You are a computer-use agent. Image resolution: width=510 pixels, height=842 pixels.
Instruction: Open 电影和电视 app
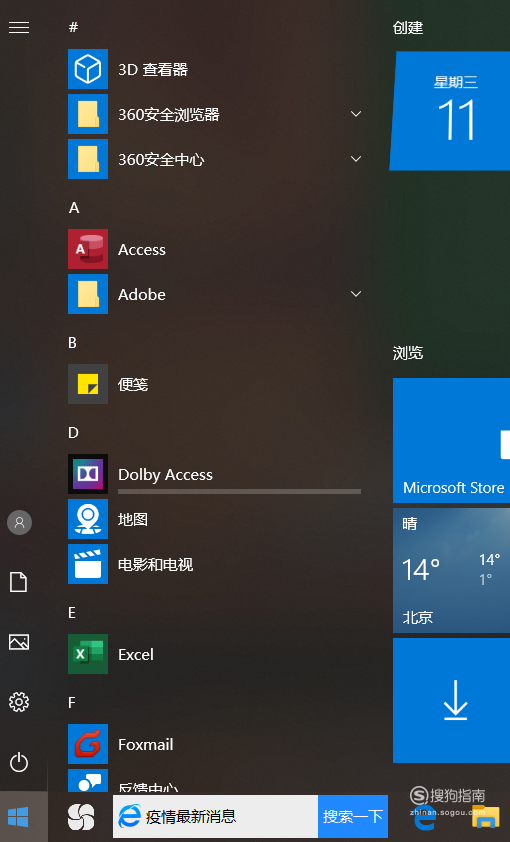point(215,564)
